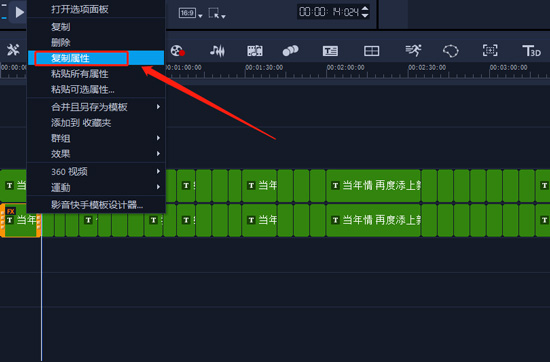
Task: Increase the timecode with up arrow
Action: (x=365, y=9)
